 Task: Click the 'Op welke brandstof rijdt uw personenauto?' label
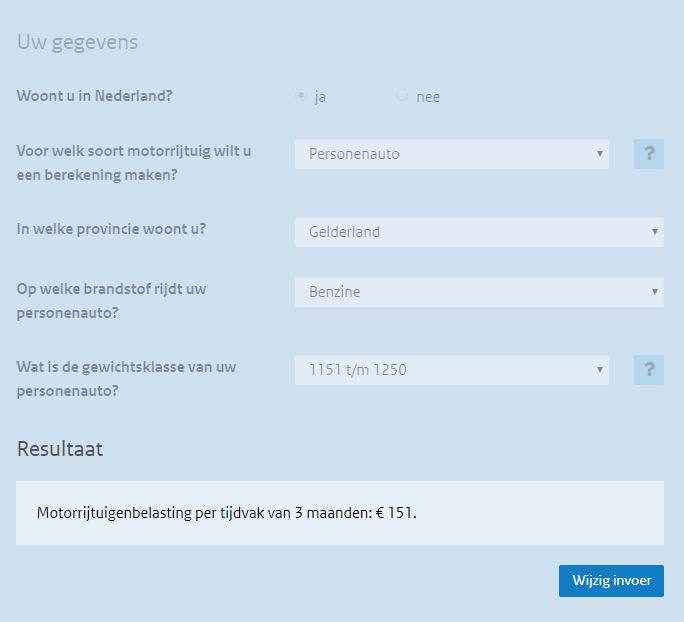click(x=111, y=300)
